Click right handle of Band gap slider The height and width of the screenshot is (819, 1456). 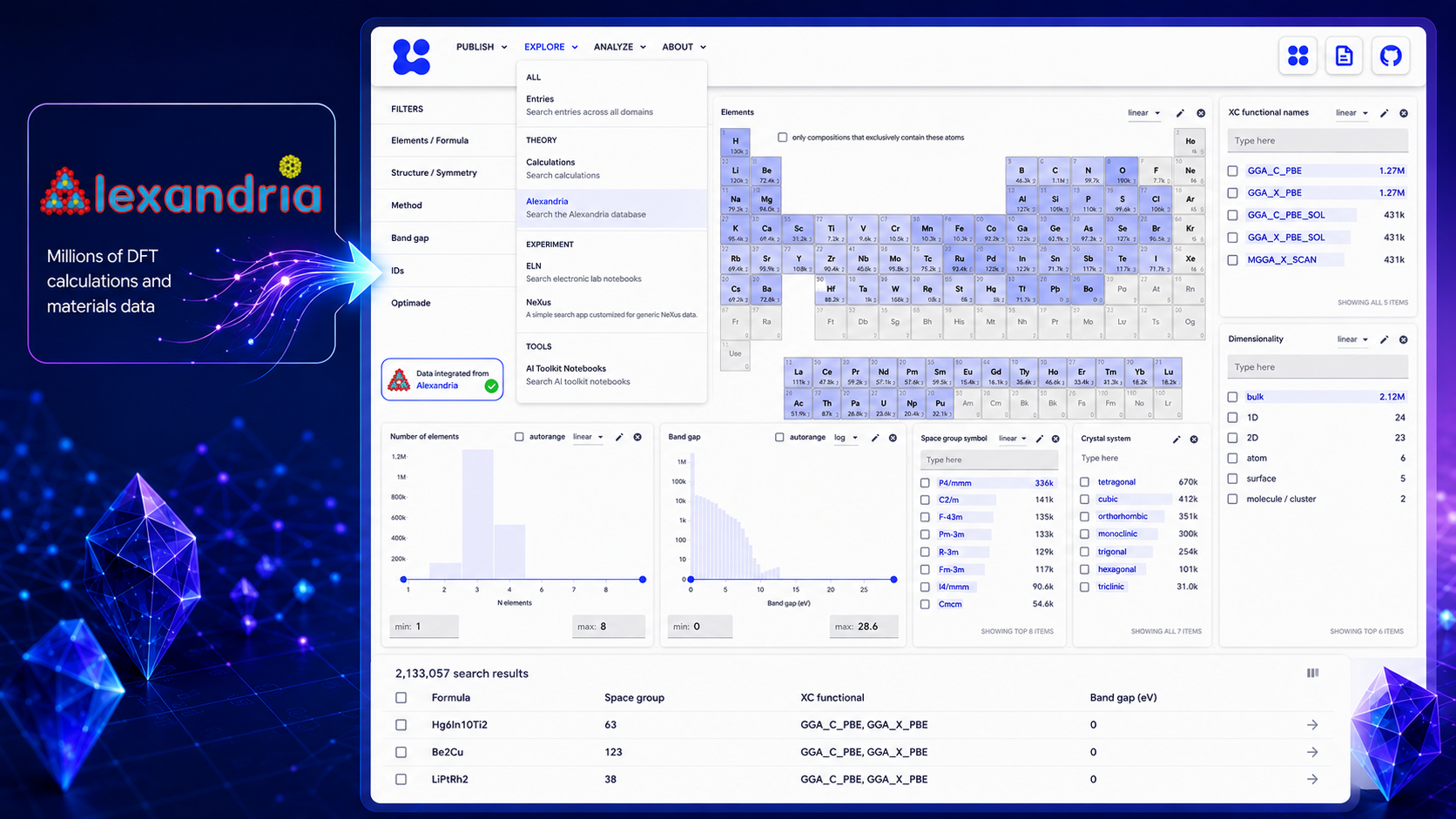coord(893,580)
